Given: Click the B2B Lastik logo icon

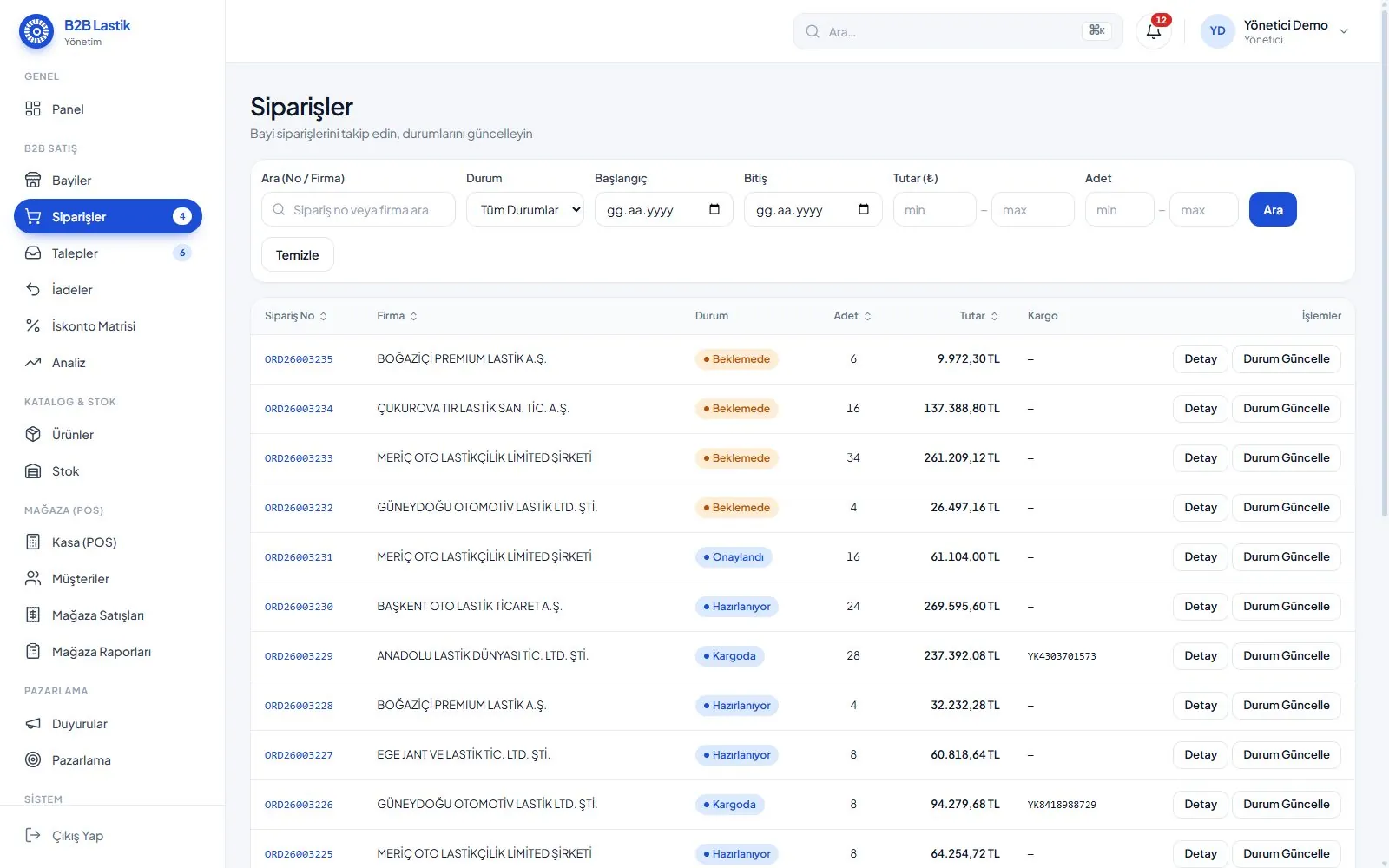Looking at the screenshot, I should coord(36,32).
